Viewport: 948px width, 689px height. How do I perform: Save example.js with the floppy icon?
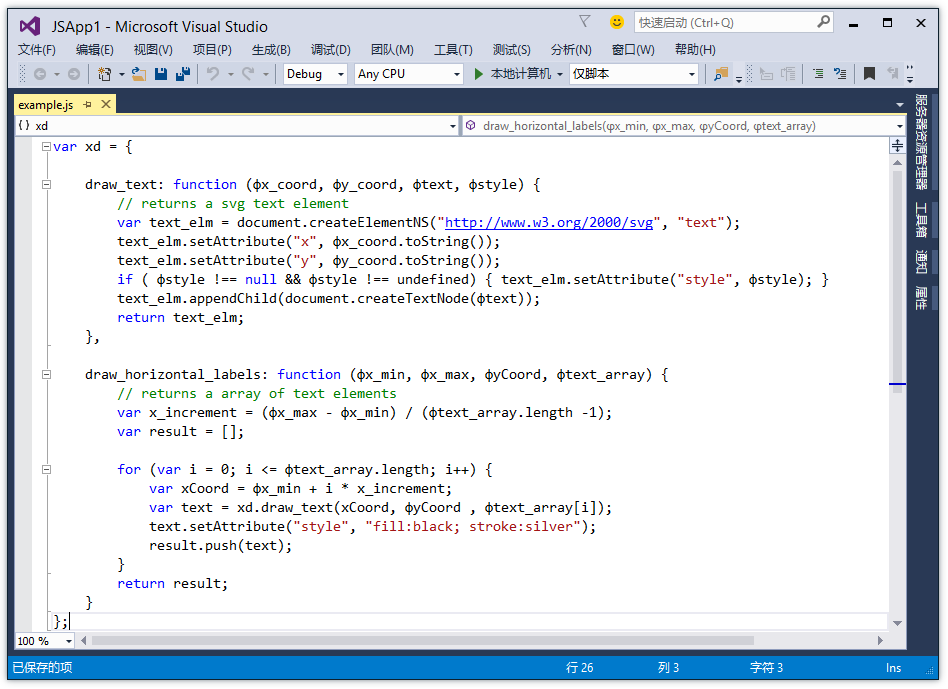(x=161, y=74)
